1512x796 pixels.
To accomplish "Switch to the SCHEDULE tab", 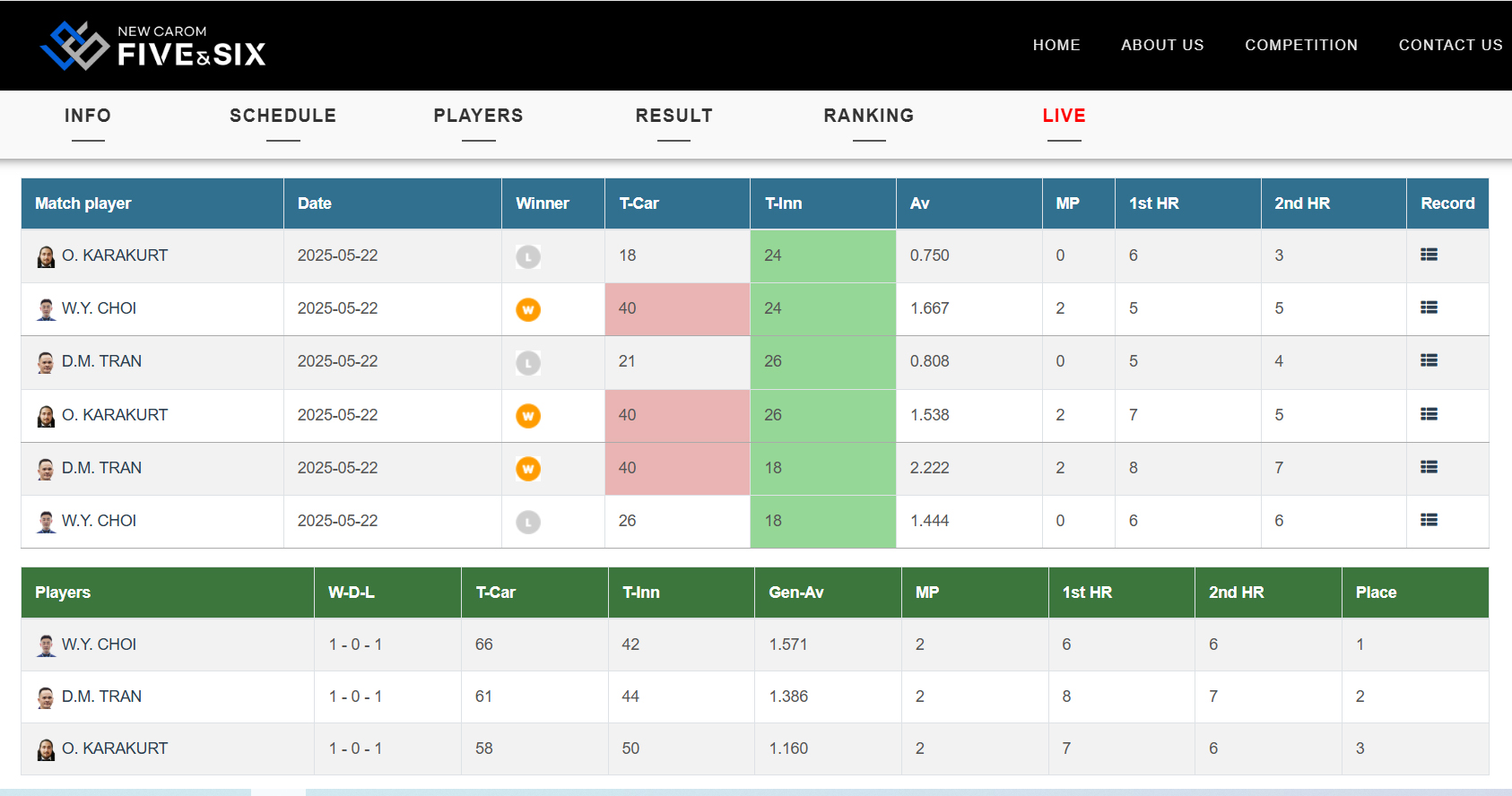I will pos(282,117).
